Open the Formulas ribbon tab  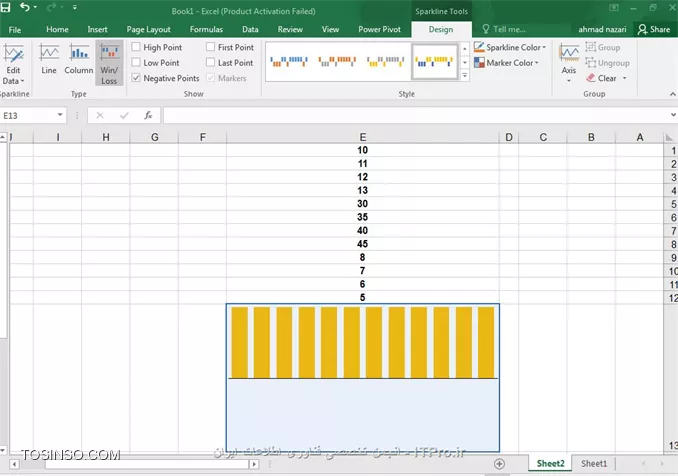206,30
